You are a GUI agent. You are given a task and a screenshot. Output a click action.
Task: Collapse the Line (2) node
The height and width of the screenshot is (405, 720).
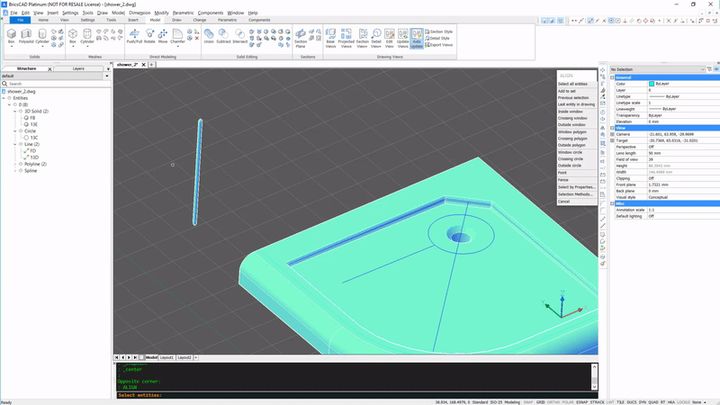(15, 144)
